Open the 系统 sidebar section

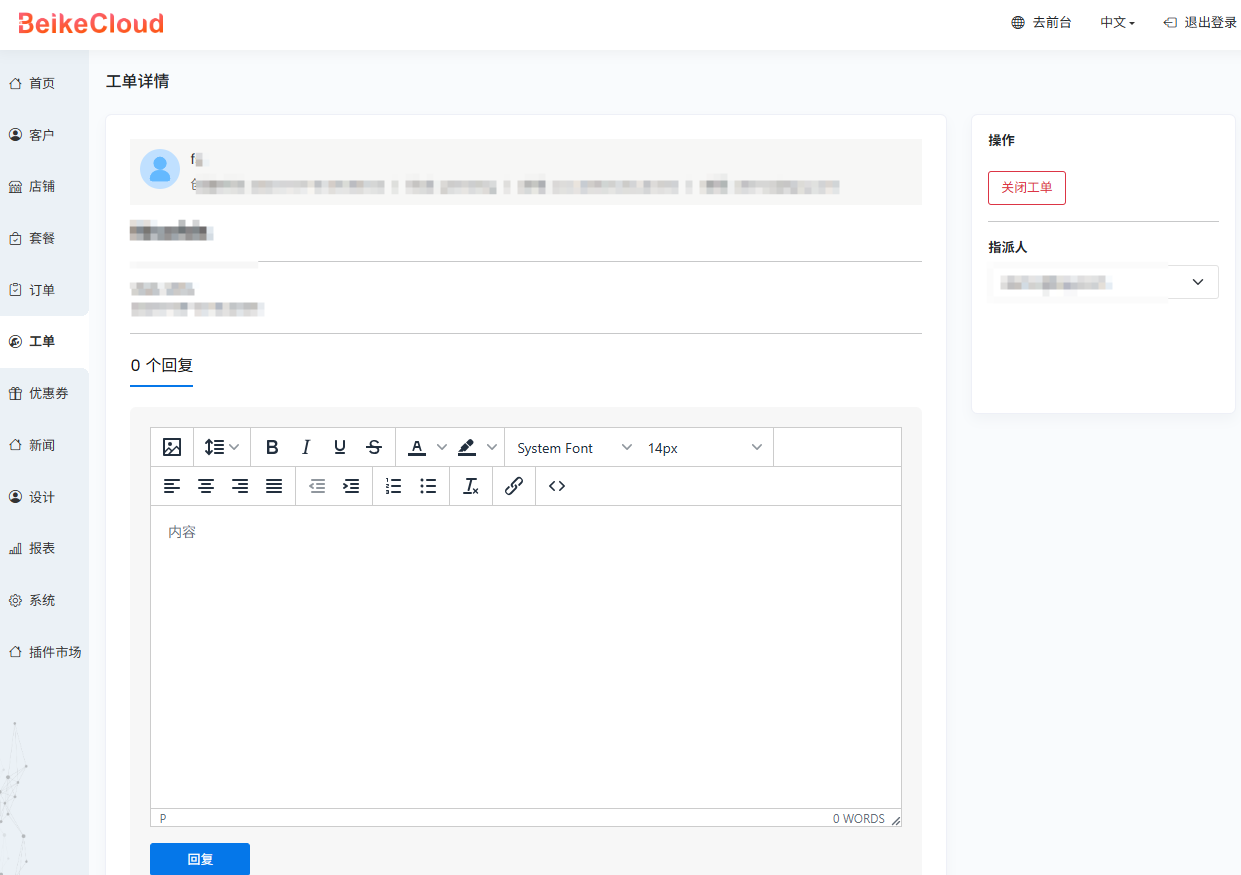click(44, 600)
